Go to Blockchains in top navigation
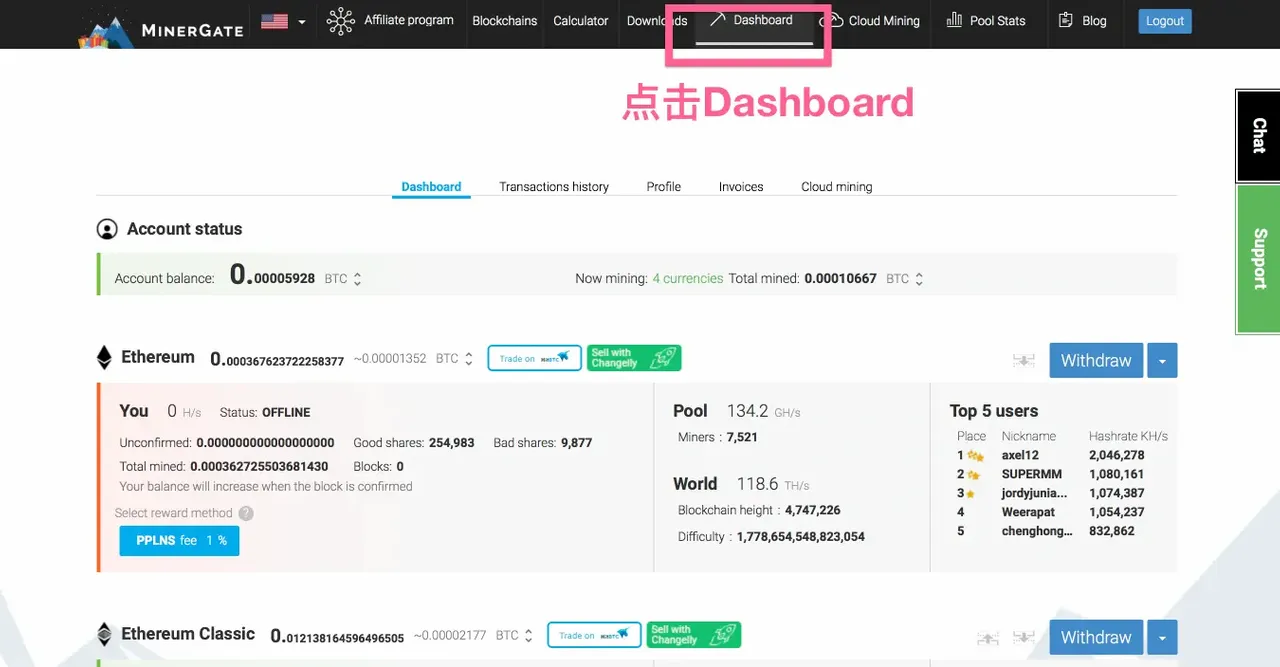Image resolution: width=1280 pixels, height=667 pixels. coord(504,21)
